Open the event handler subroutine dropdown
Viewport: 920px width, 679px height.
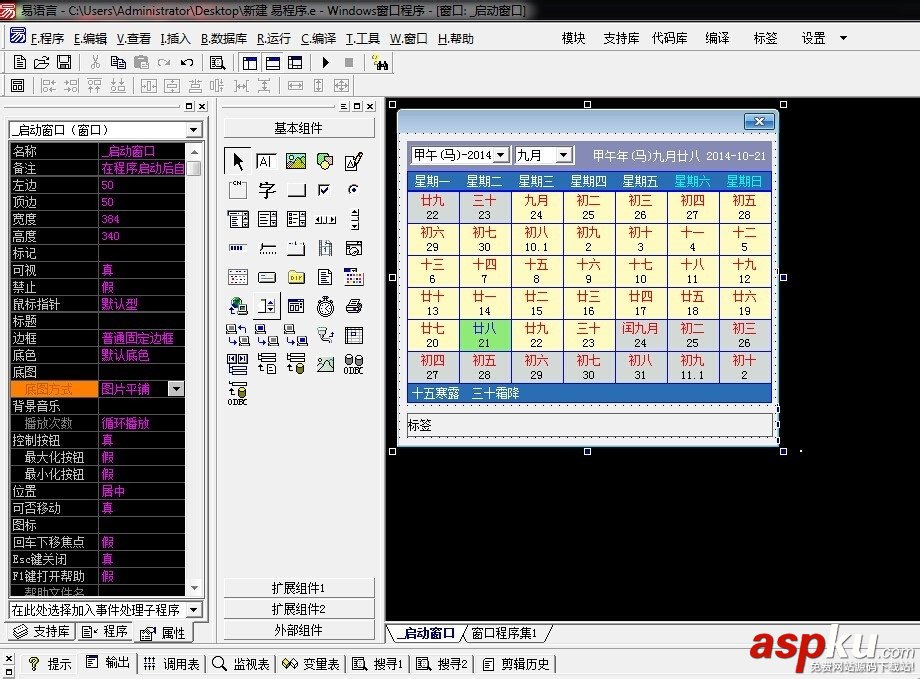tap(194, 610)
